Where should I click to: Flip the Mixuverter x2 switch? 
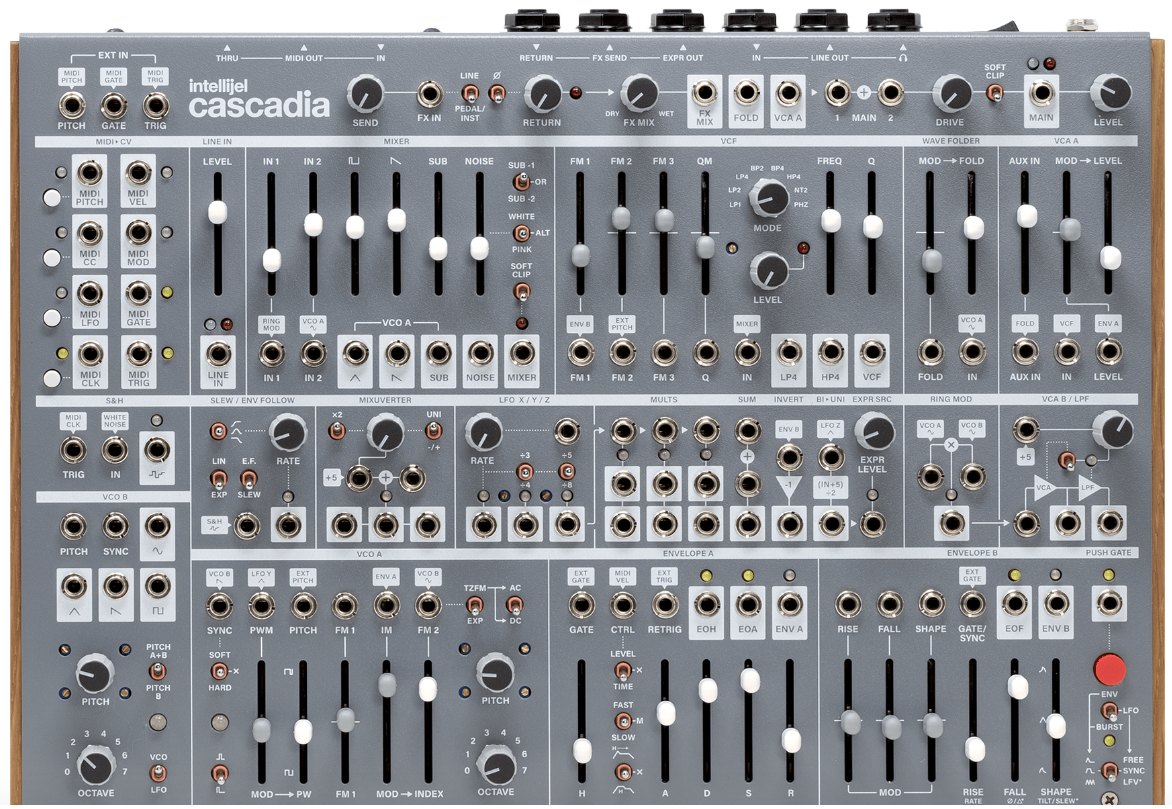[x=337, y=431]
